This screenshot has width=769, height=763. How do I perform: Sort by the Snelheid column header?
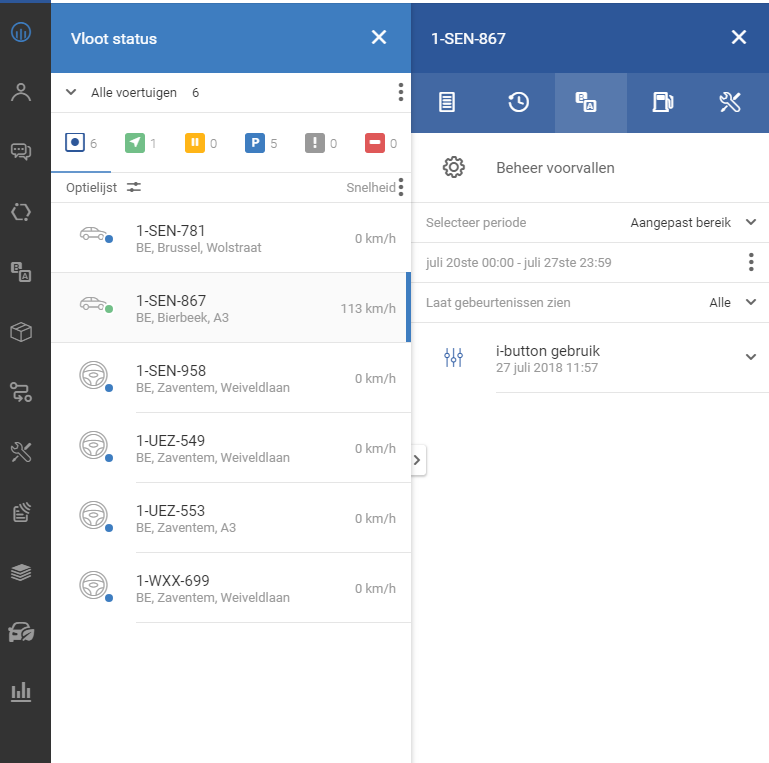[370, 188]
